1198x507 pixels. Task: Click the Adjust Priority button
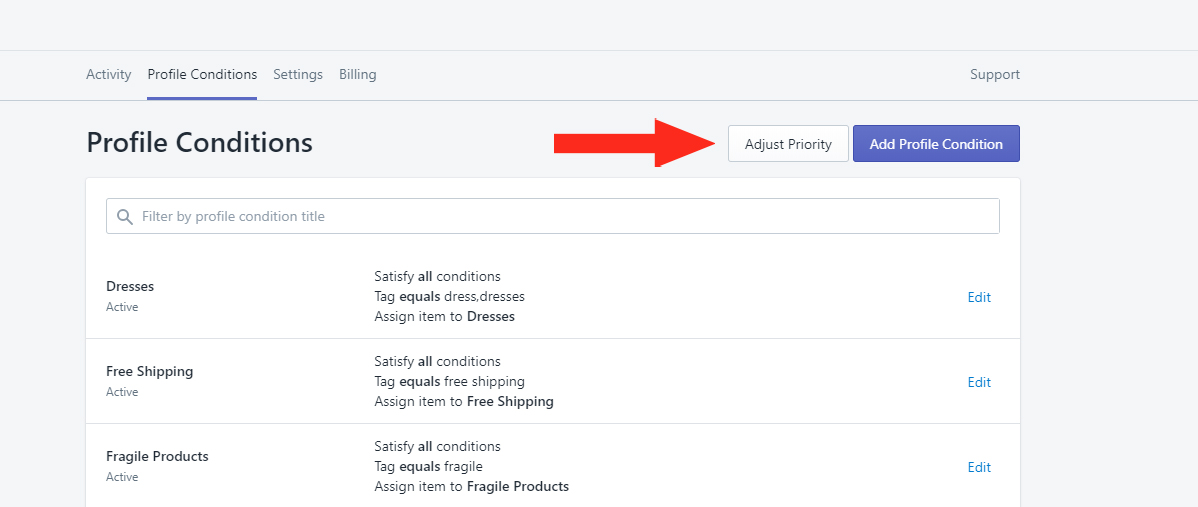pyautogui.click(x=788, y=144)
